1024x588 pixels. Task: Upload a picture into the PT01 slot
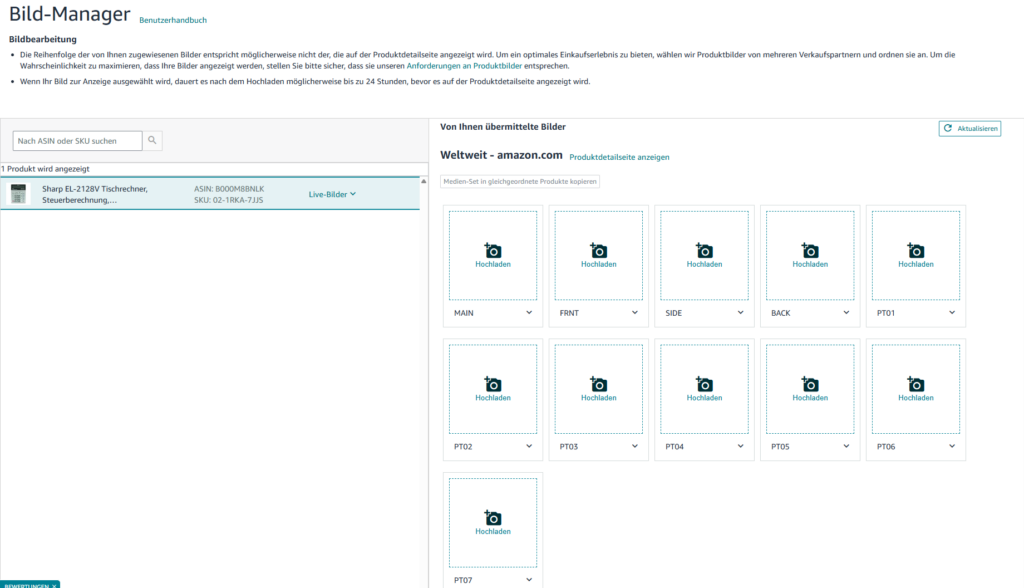coord(915,254)
